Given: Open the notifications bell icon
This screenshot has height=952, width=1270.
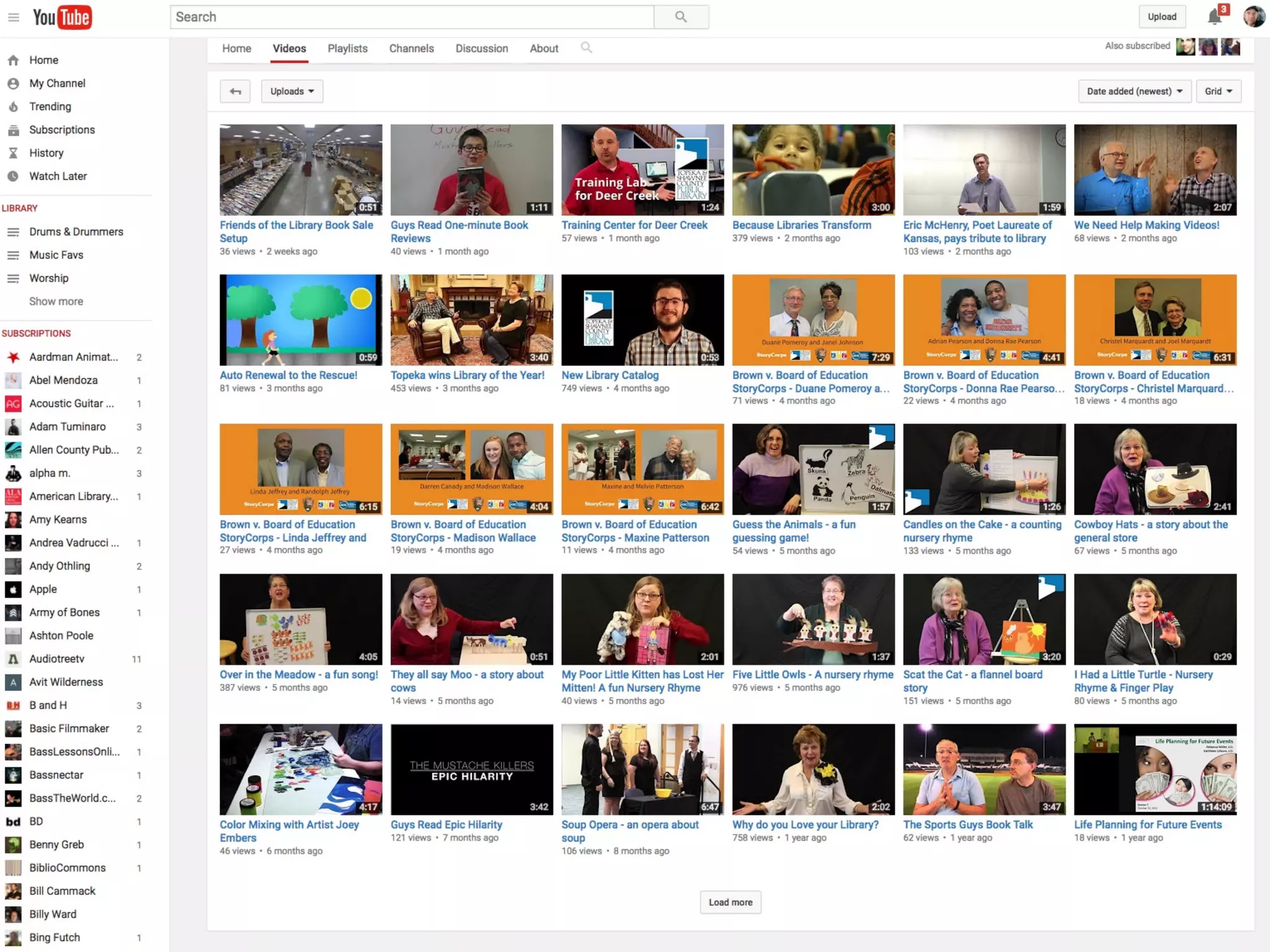Looking at the screenshot, I should (x=1215, y=17).
